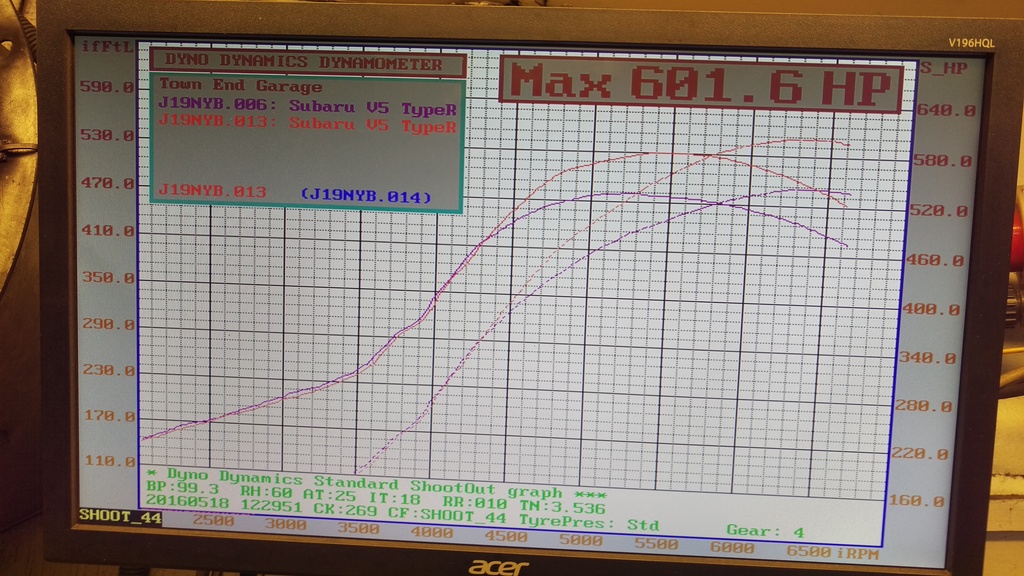This screenshot has height=576, width=1024.
Task: Click the ifFtL axis unit label
Action: pyautogui.click(x=108, y=46)
